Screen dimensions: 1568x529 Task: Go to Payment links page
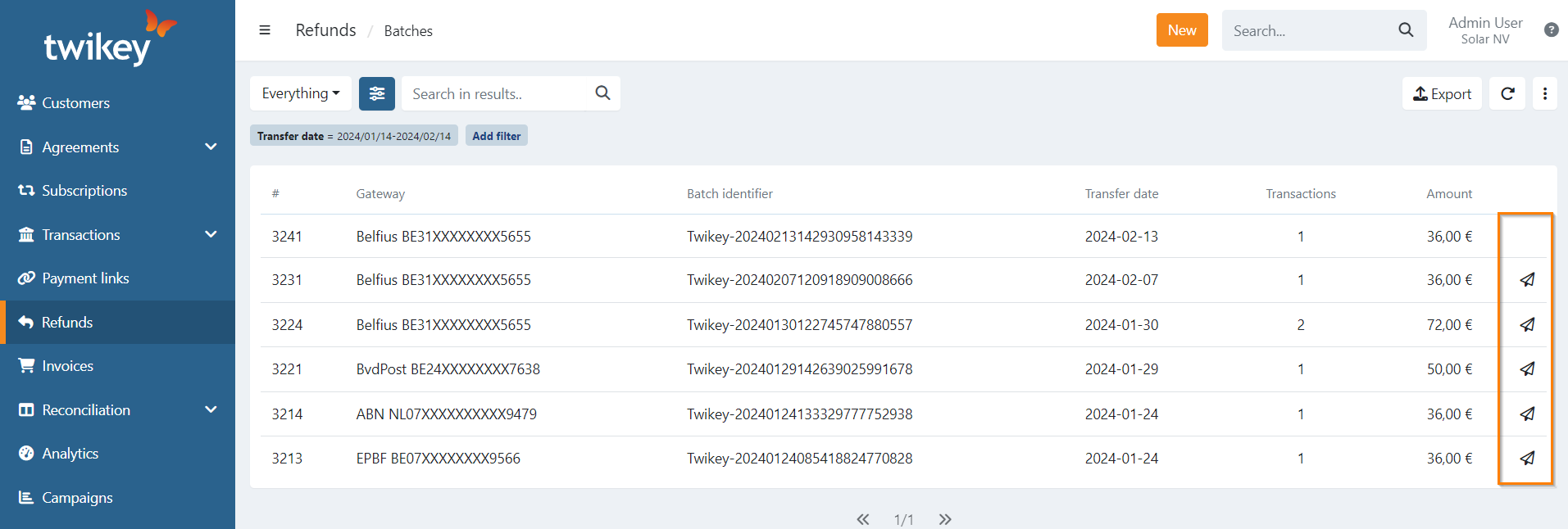(85, 278)
